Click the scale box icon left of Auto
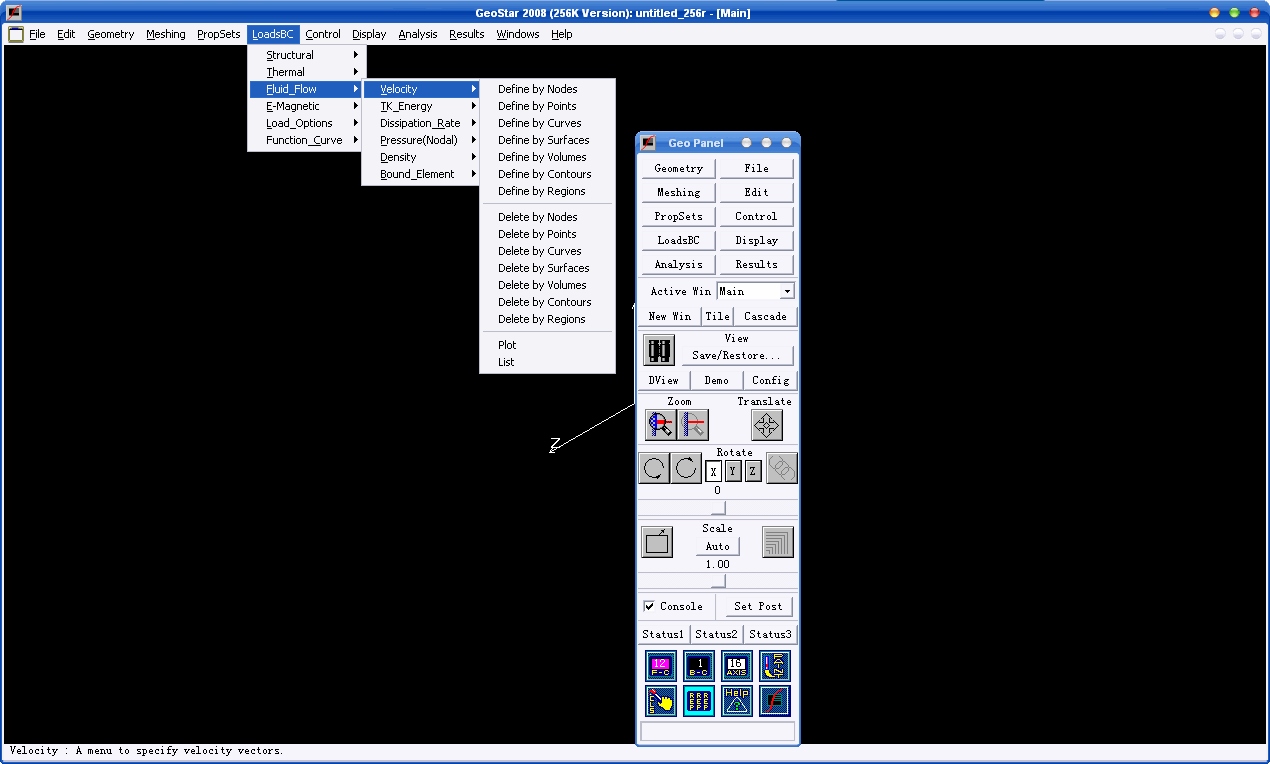Image resolution: width=1270 pixels, height=764 pixels. [x=657, y=542]
